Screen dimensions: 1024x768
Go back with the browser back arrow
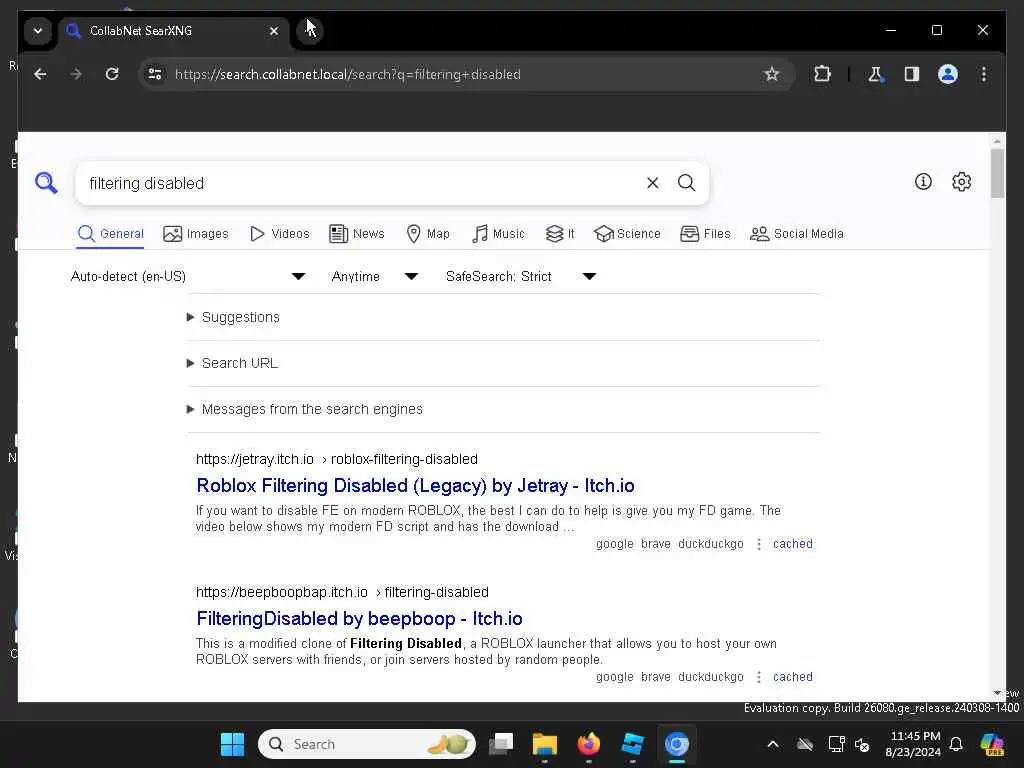pos(40,74)
